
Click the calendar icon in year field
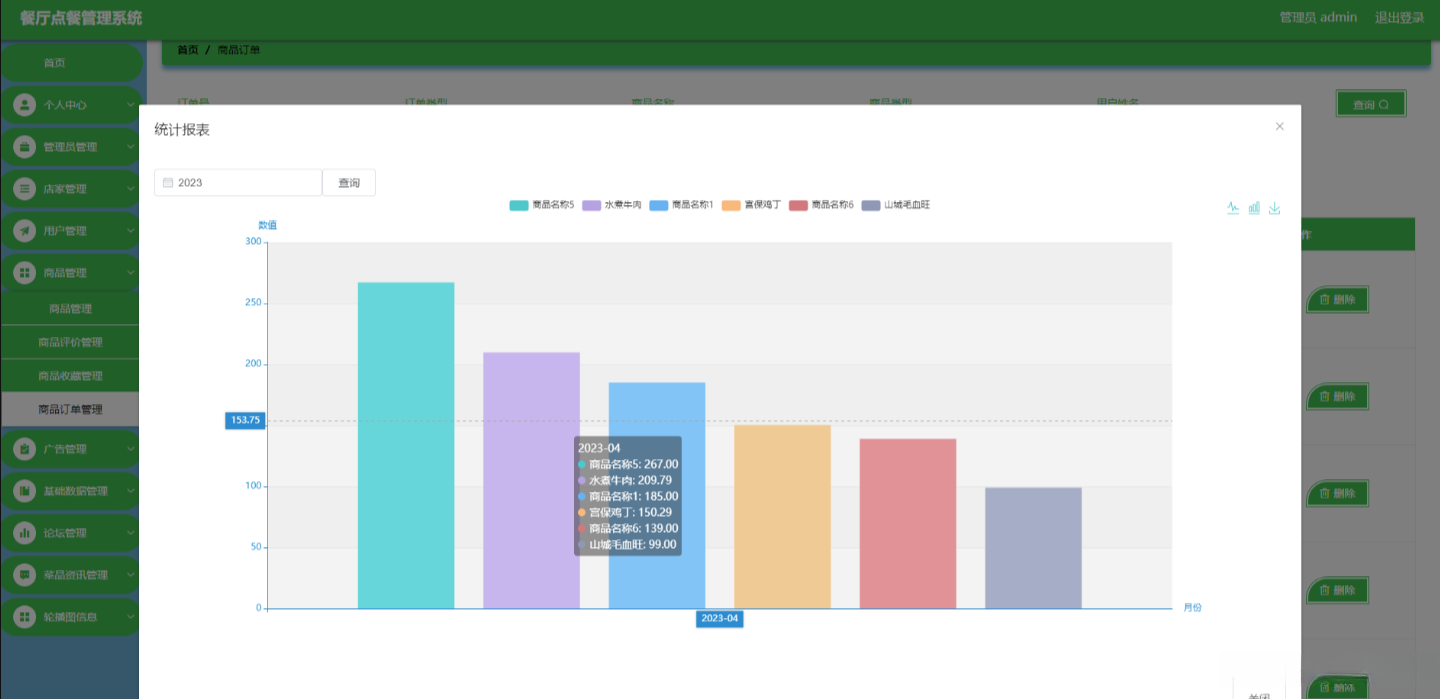pyautogui.click(x=168, y=183)
